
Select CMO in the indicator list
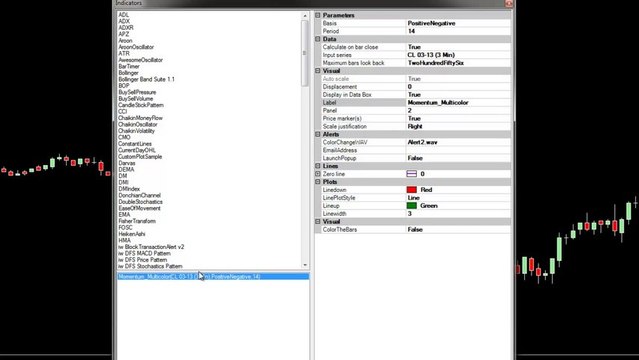pos(124,137)
